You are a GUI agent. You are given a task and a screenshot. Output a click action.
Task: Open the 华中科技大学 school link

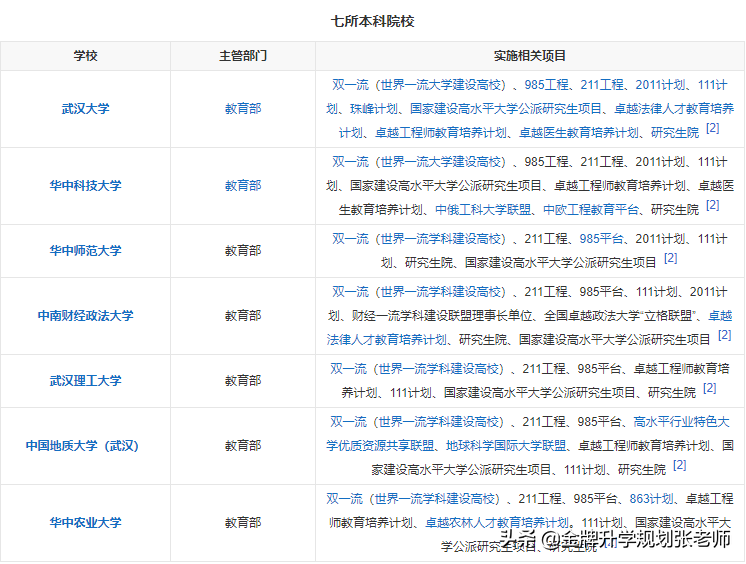[86, 186]
